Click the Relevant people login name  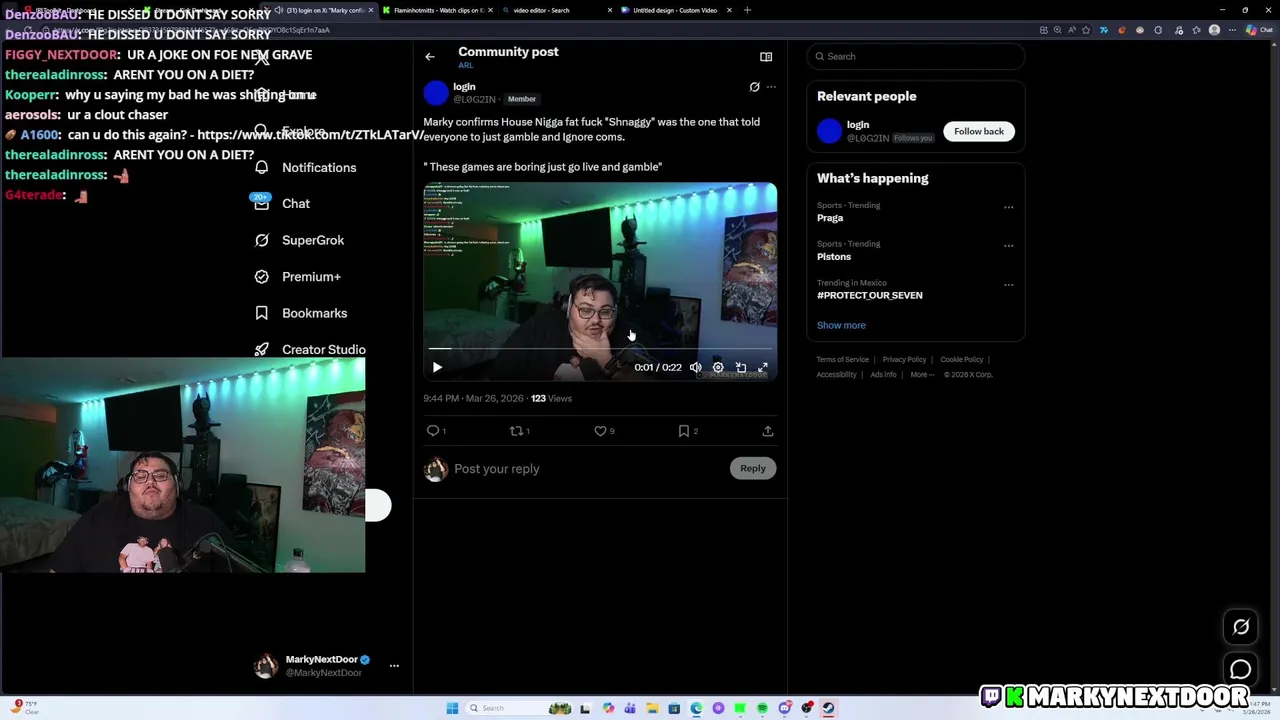(858, 125)
